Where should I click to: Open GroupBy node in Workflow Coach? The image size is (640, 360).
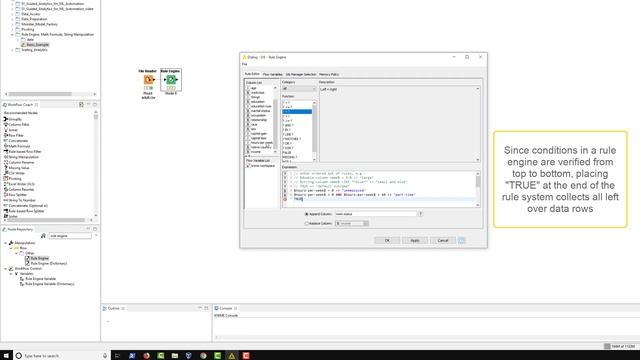pos(13,119)
